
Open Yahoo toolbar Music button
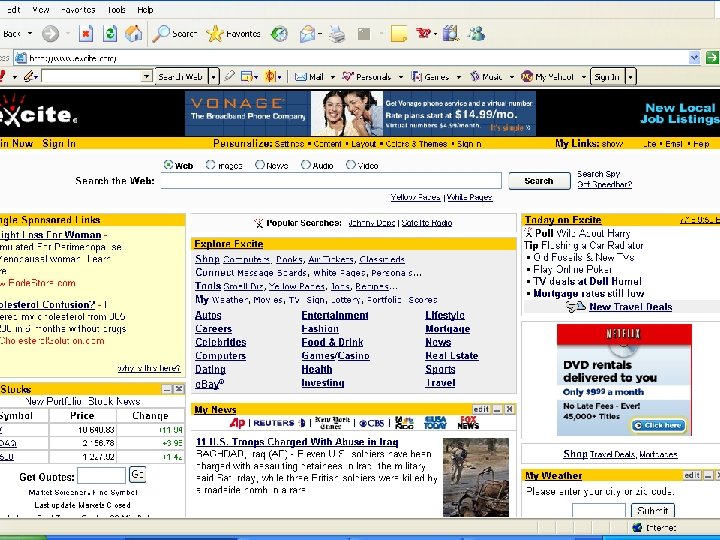(486, 77)
